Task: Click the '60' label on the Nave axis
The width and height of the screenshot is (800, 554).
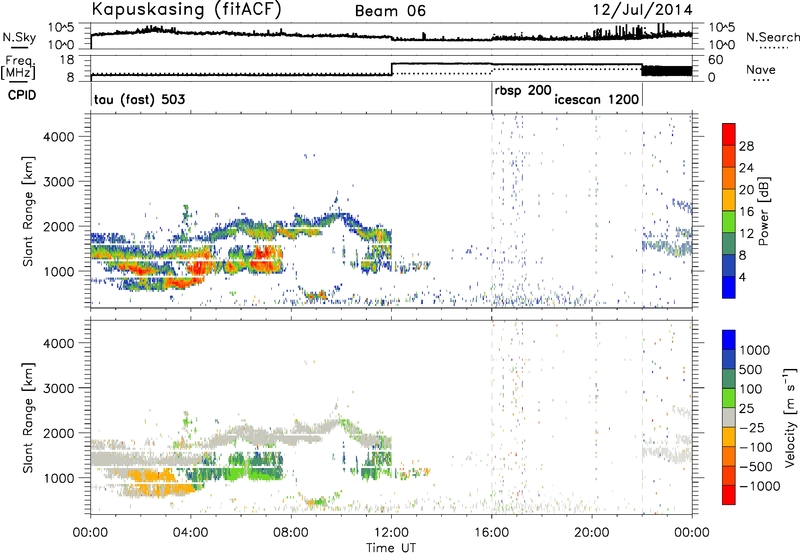Action: click(716, 60)
